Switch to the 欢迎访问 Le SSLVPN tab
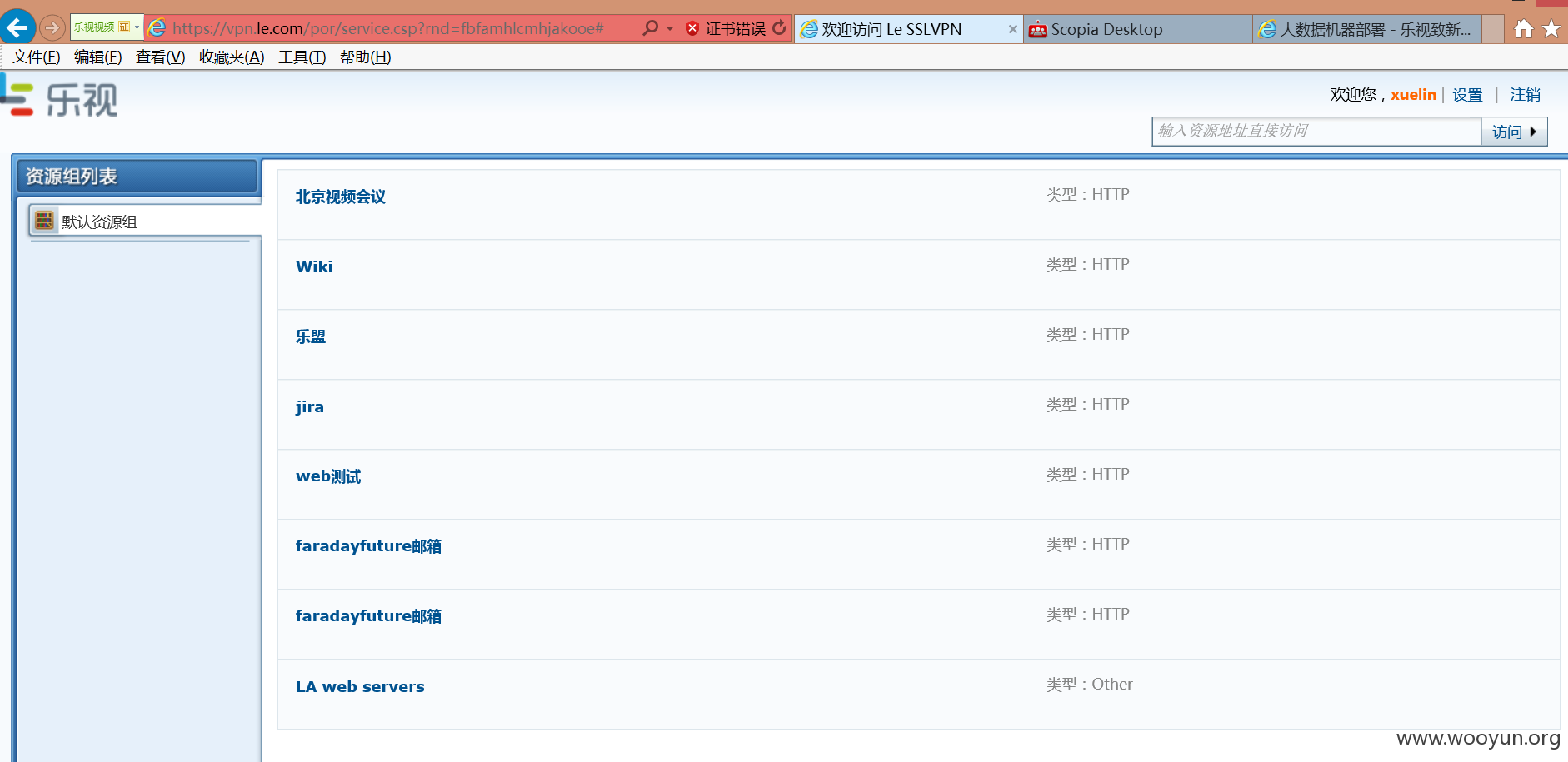This screenshot has height=762, width=1568. click(908, 29)
